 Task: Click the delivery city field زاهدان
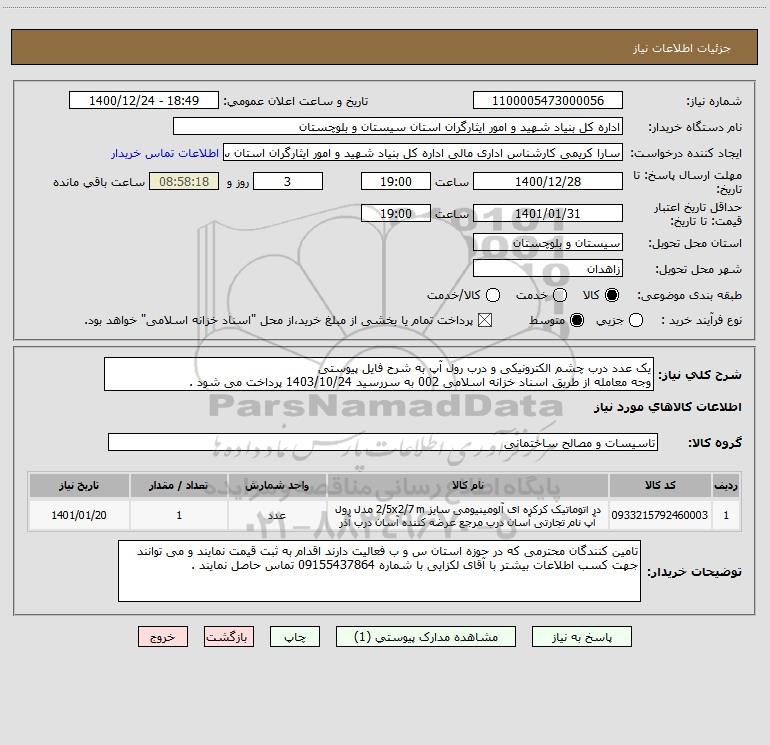tap(548, 269)
